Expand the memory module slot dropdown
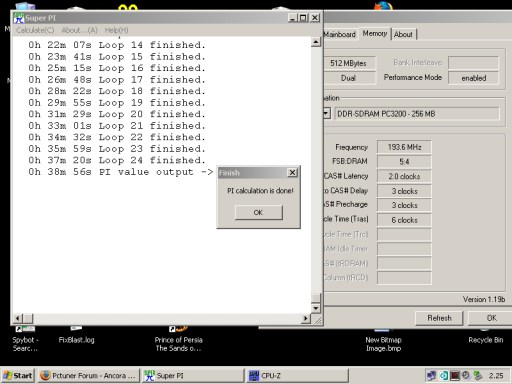This screenshot has width=512, height=384. 327,114
